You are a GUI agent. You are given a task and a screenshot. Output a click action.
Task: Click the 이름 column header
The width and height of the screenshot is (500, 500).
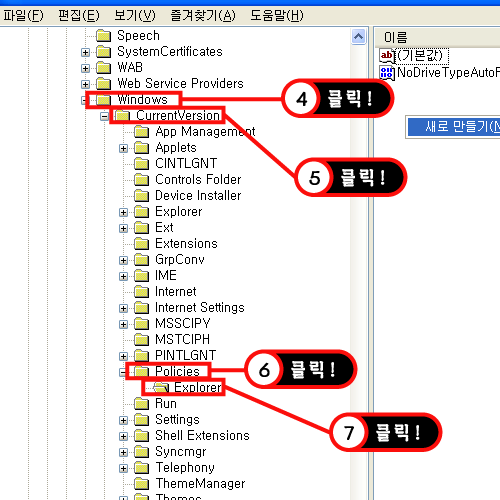coord(437,37)
